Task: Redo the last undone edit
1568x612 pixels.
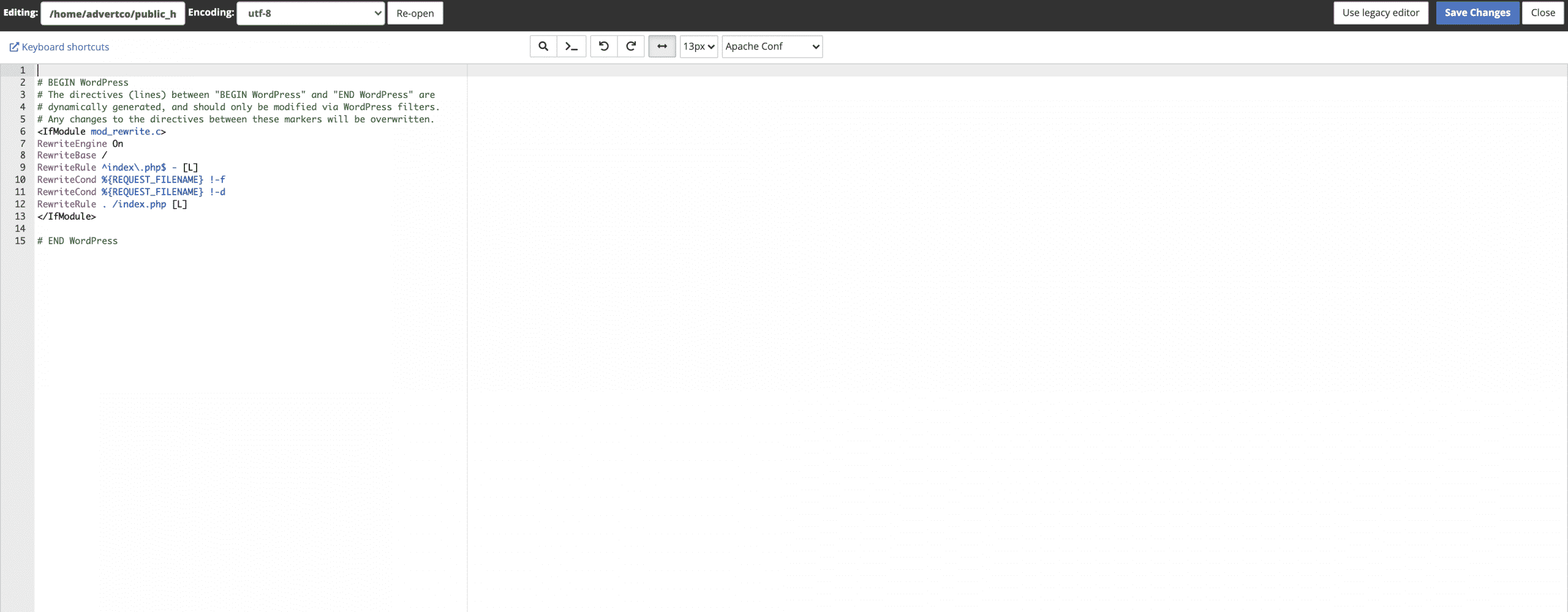Action: click(x=631, y=47)
